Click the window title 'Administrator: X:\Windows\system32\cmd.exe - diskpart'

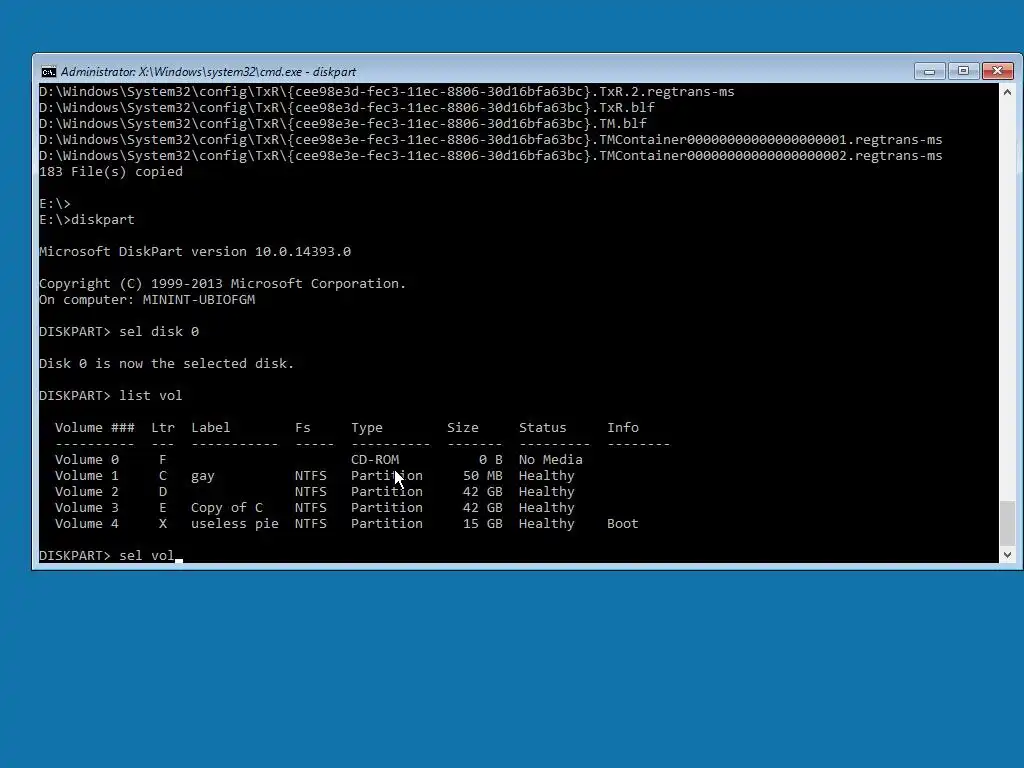coord(208,72)
